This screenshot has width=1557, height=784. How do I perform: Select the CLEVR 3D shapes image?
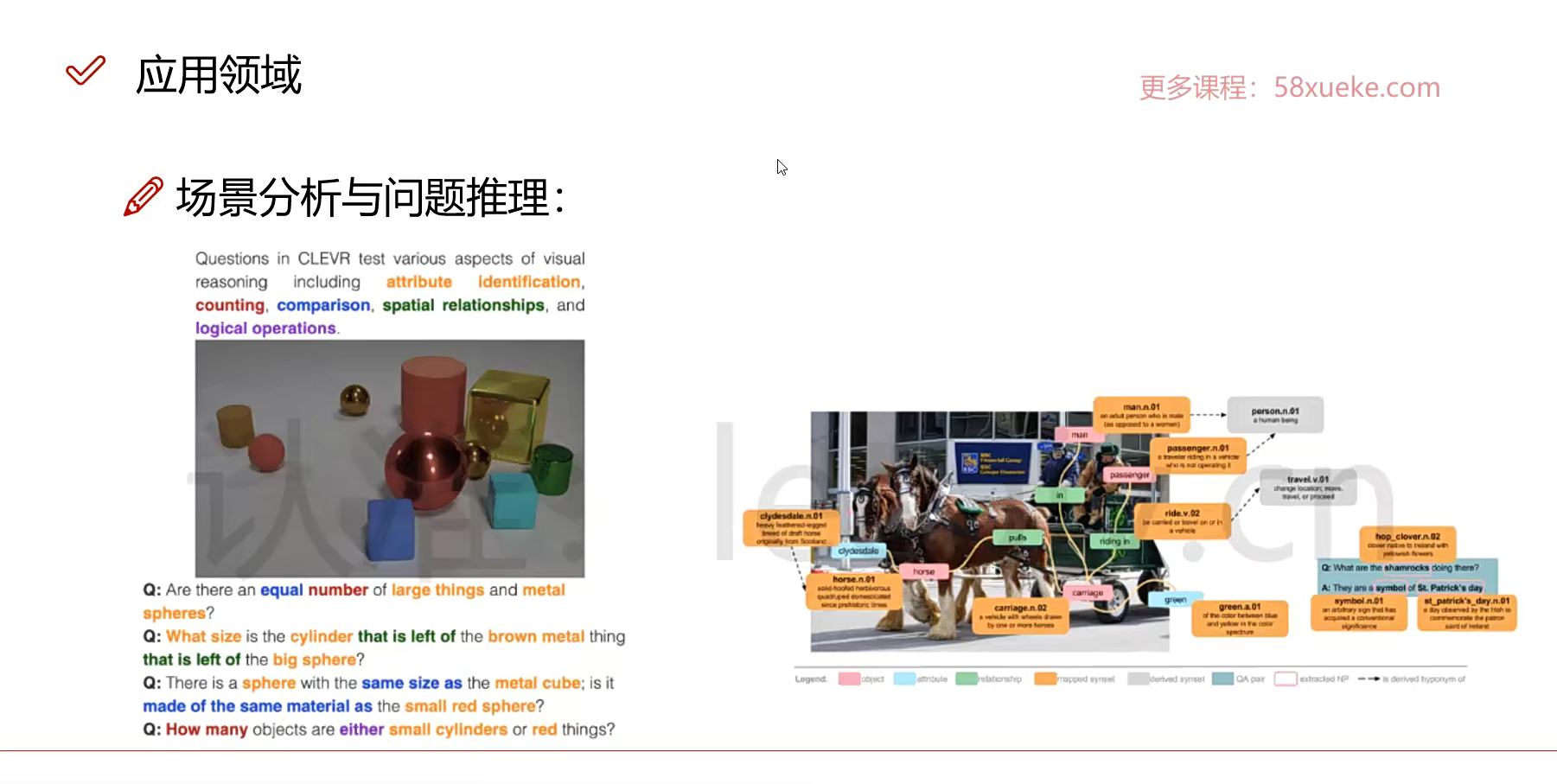[389, 458]
